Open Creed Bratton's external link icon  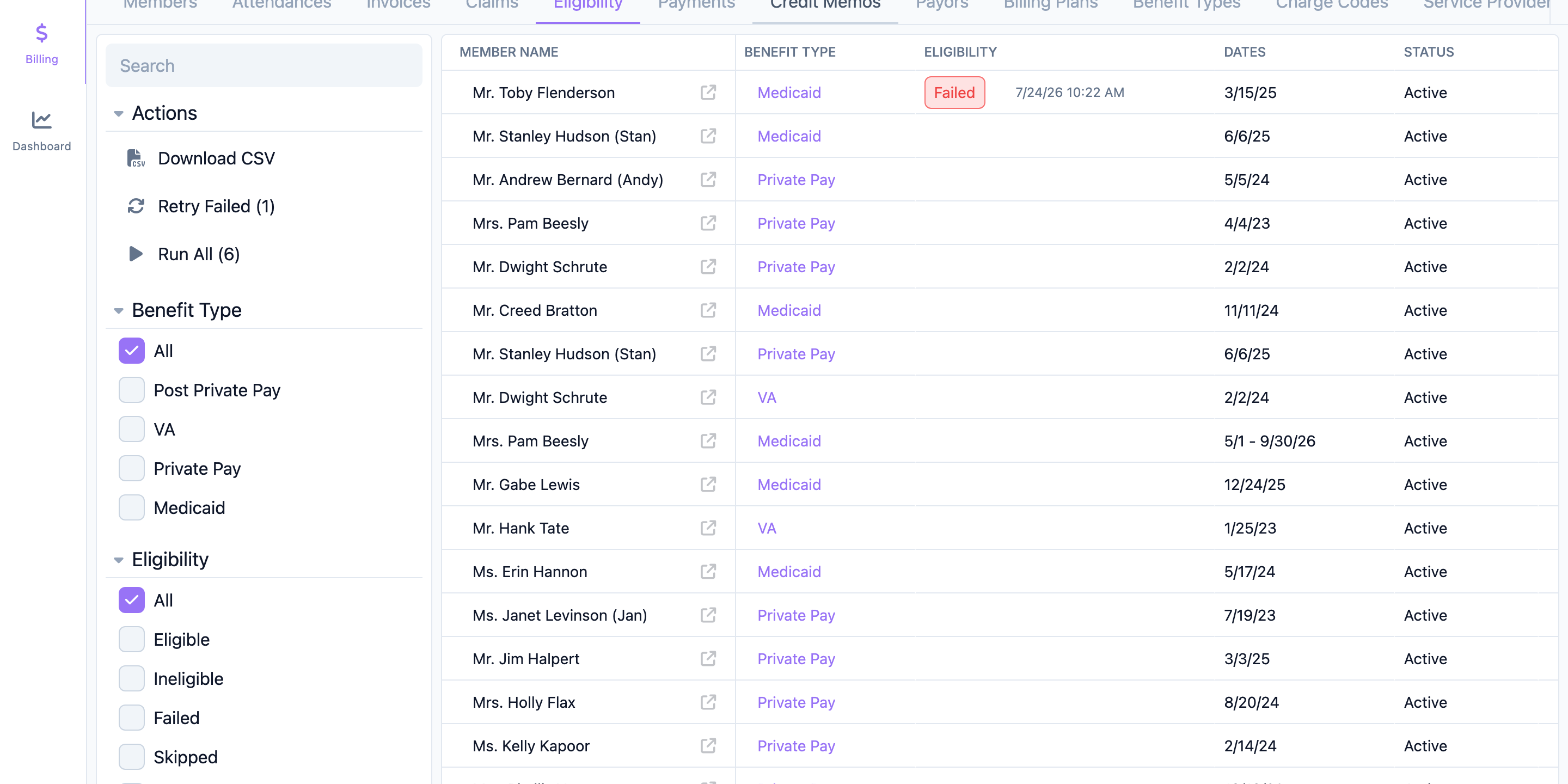(x=708, y=310)
